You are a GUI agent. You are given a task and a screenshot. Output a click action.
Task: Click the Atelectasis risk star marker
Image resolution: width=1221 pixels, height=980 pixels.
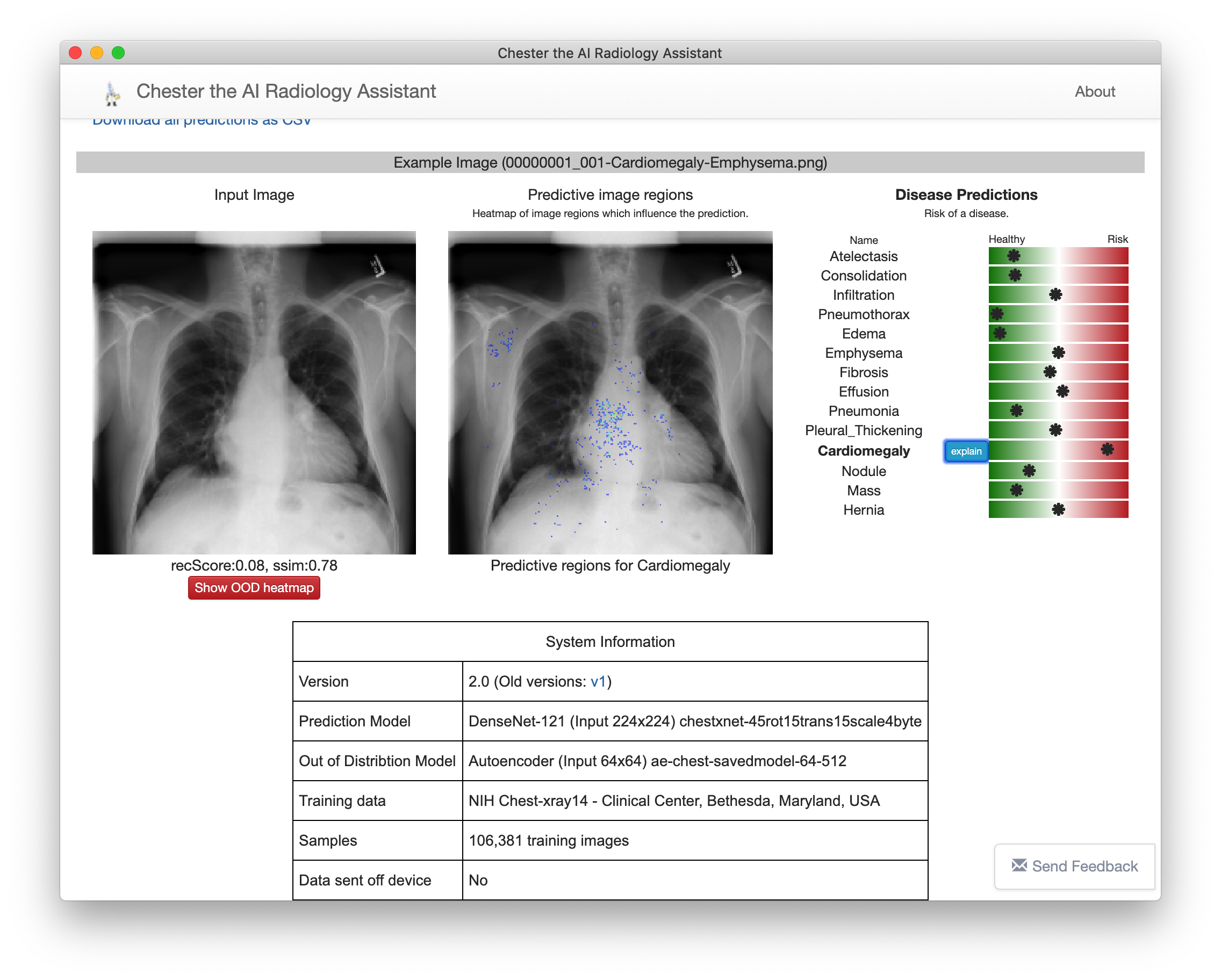[x=1014, y=256]
